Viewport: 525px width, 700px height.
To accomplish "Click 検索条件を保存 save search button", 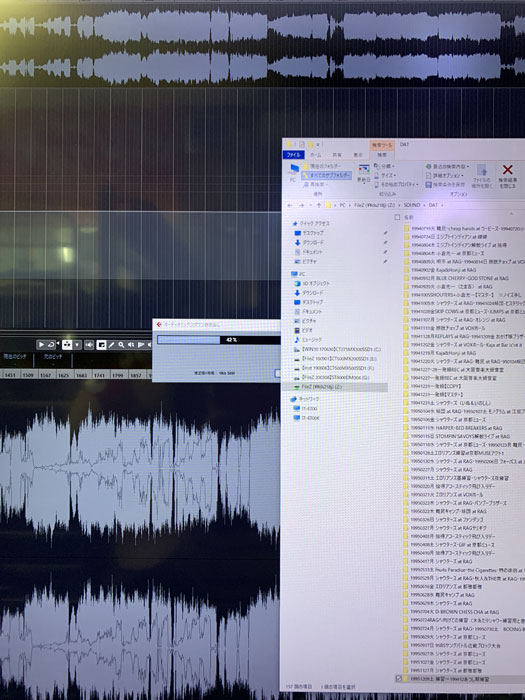I will tap(445, 184).
